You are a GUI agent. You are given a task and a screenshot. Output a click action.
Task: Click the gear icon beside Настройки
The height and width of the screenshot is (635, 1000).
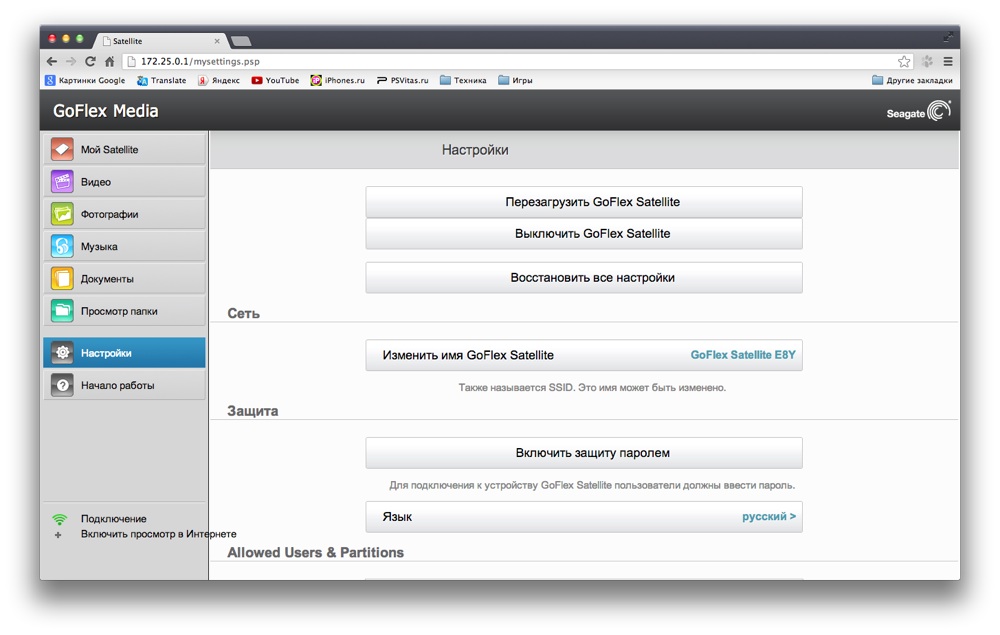coord(62,353)
